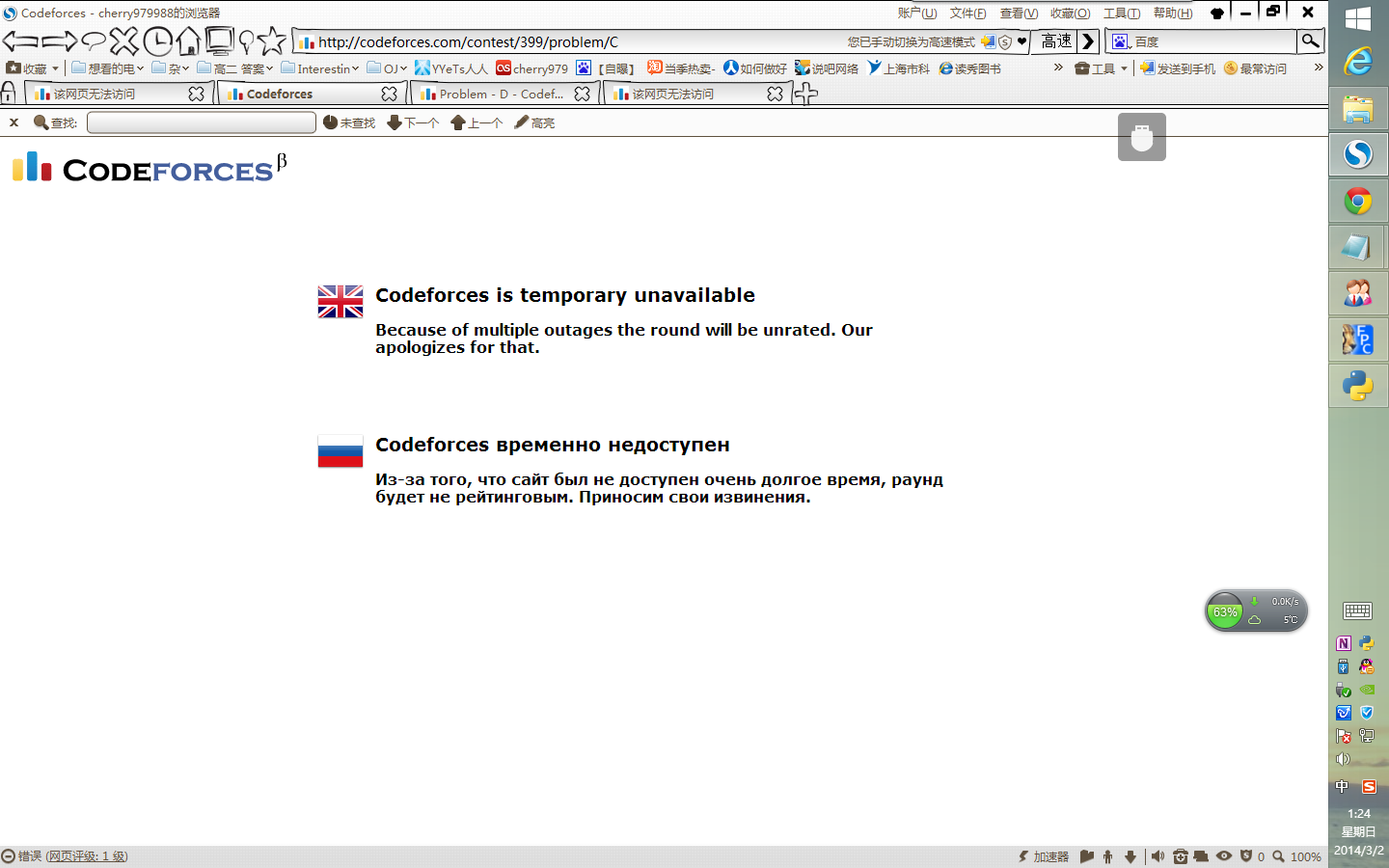Click 最常访问 button
Viewport: 1389px width, 868px height.
tap(1255, 68)
